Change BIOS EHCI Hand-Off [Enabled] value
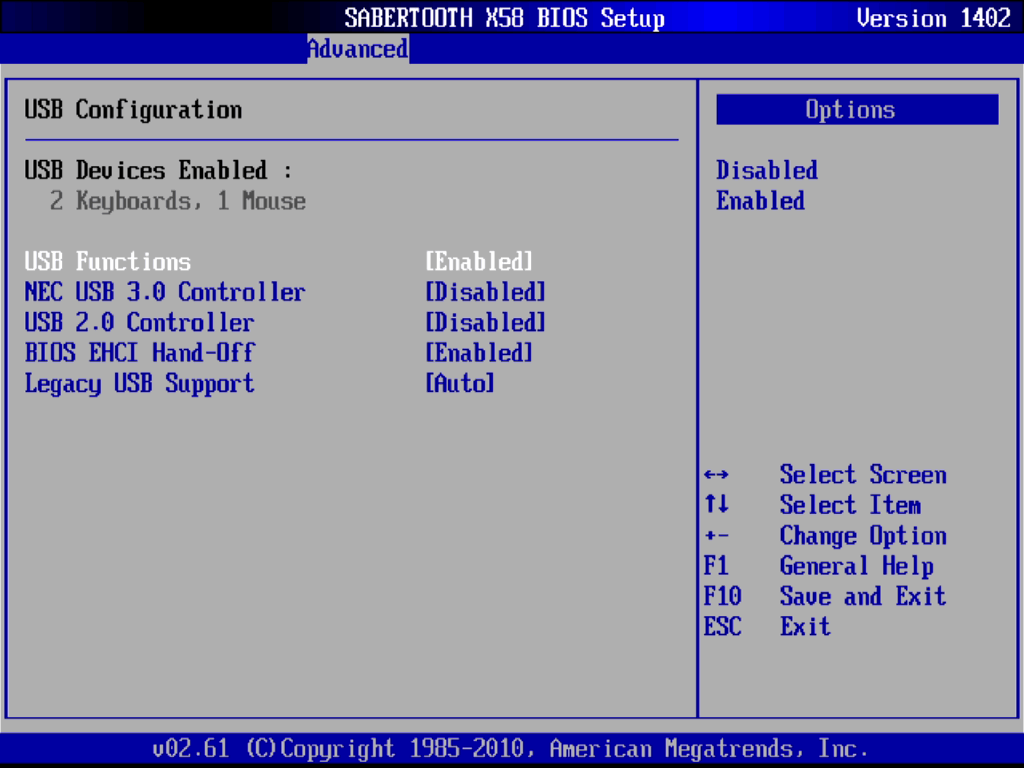 (x=479, y=353)
